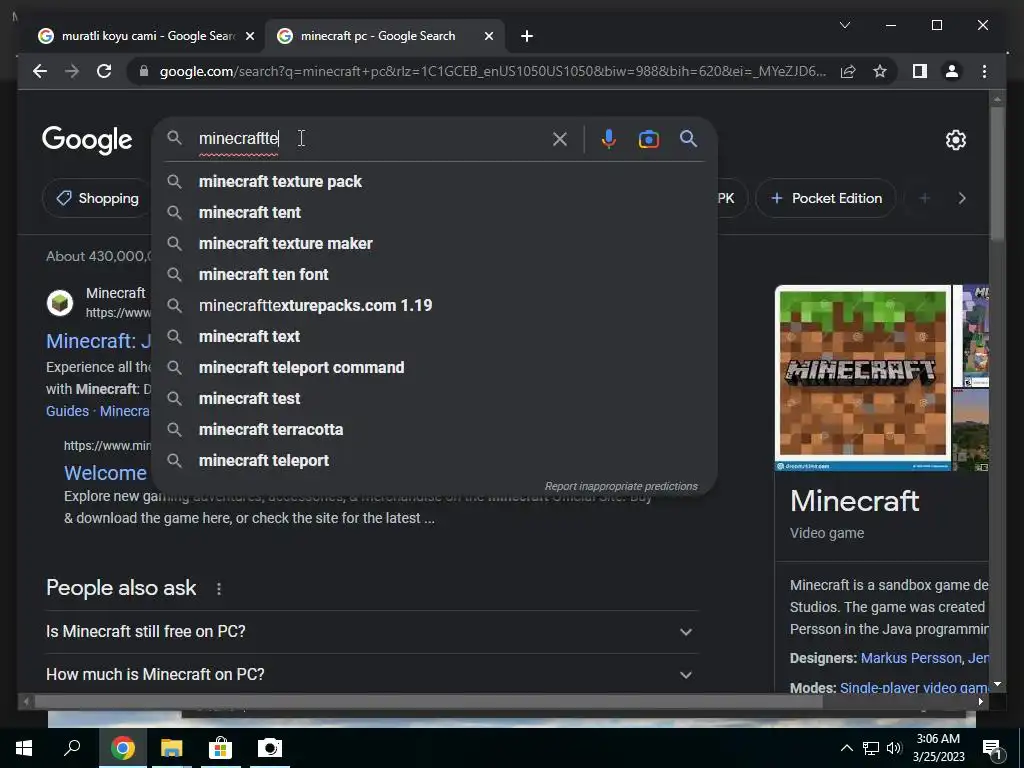Image resolution: width=1024 pixels, height=768 pixels.
Task: Click the URL address bar
Action: 492,71
